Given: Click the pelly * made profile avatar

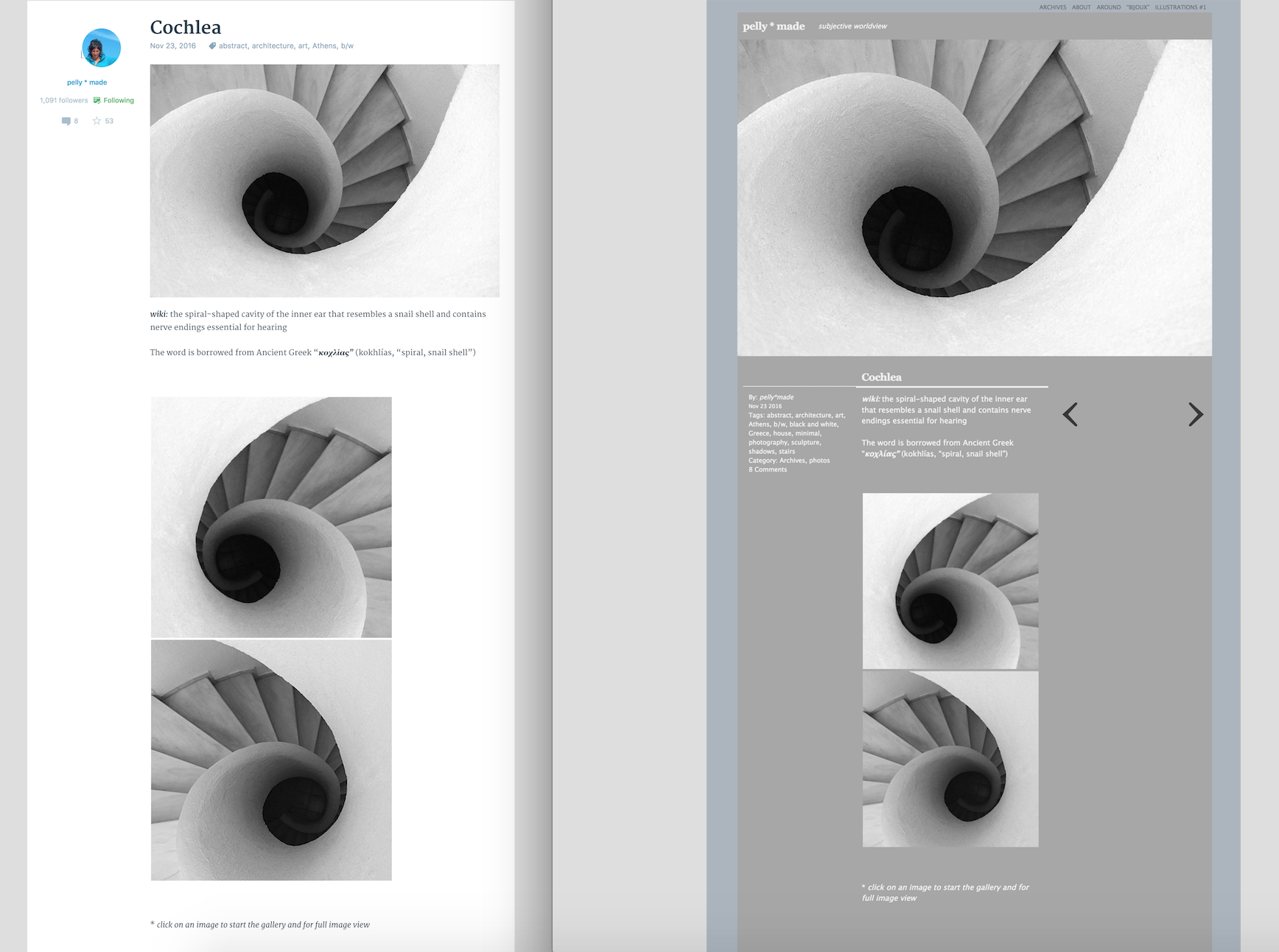Looking at the screenshot, I should [x=101, y=48].
